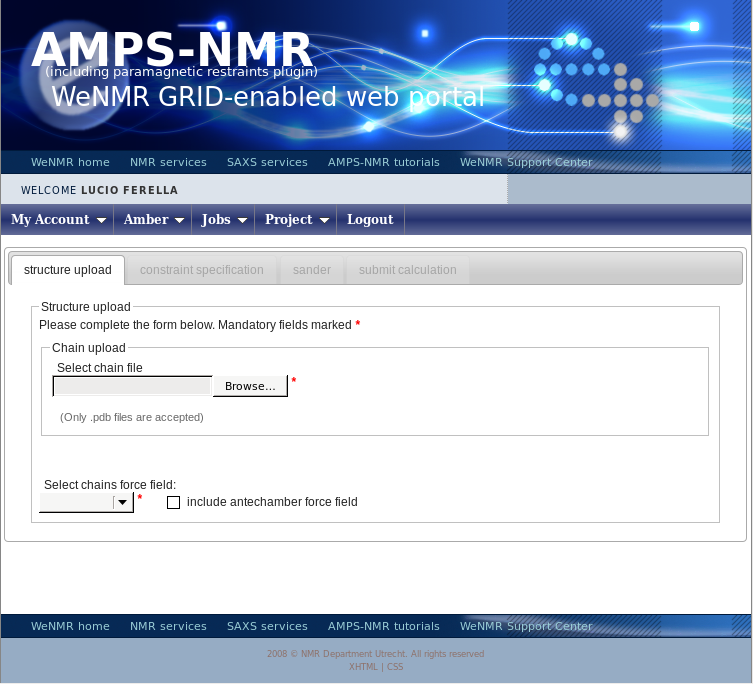Click the WeNMR dotted logo in banner
The image size is (753, 684).
click(596, 85)
